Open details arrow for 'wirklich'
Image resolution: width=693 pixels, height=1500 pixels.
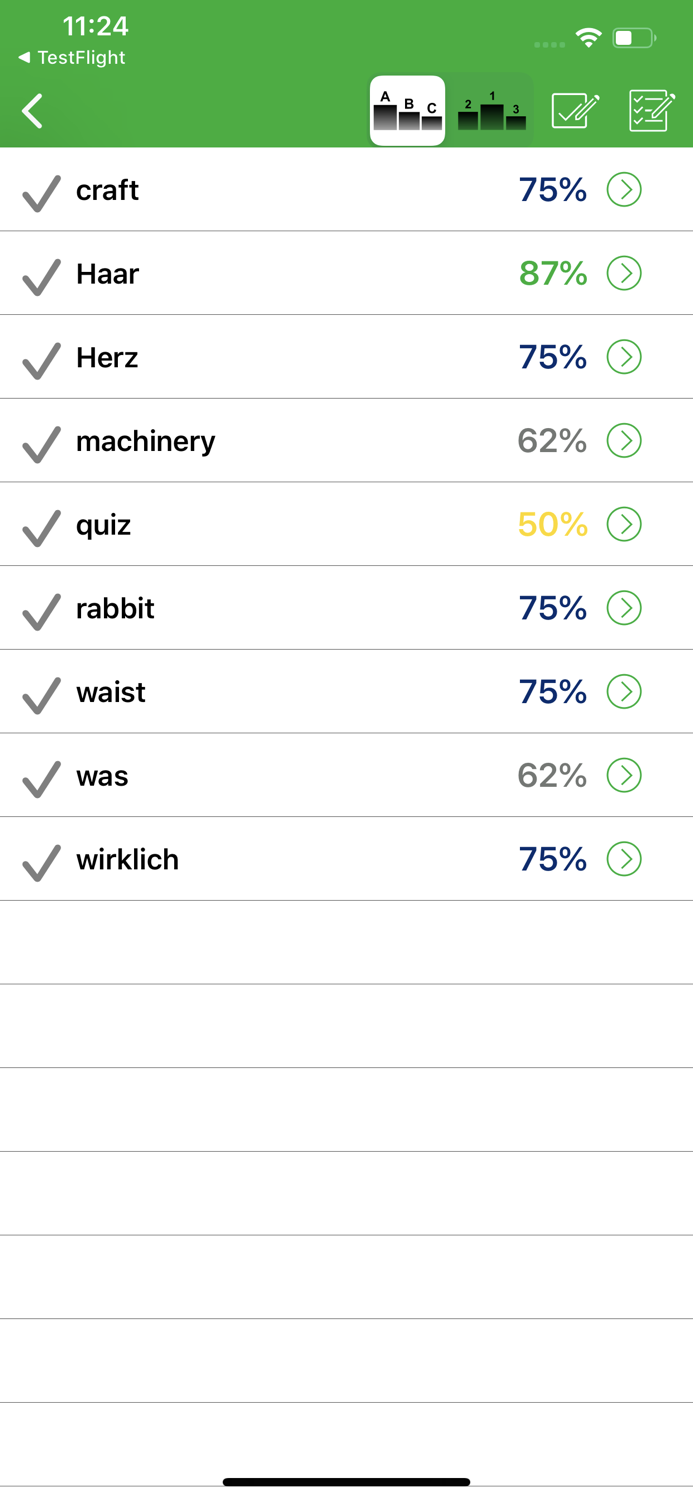624,858
